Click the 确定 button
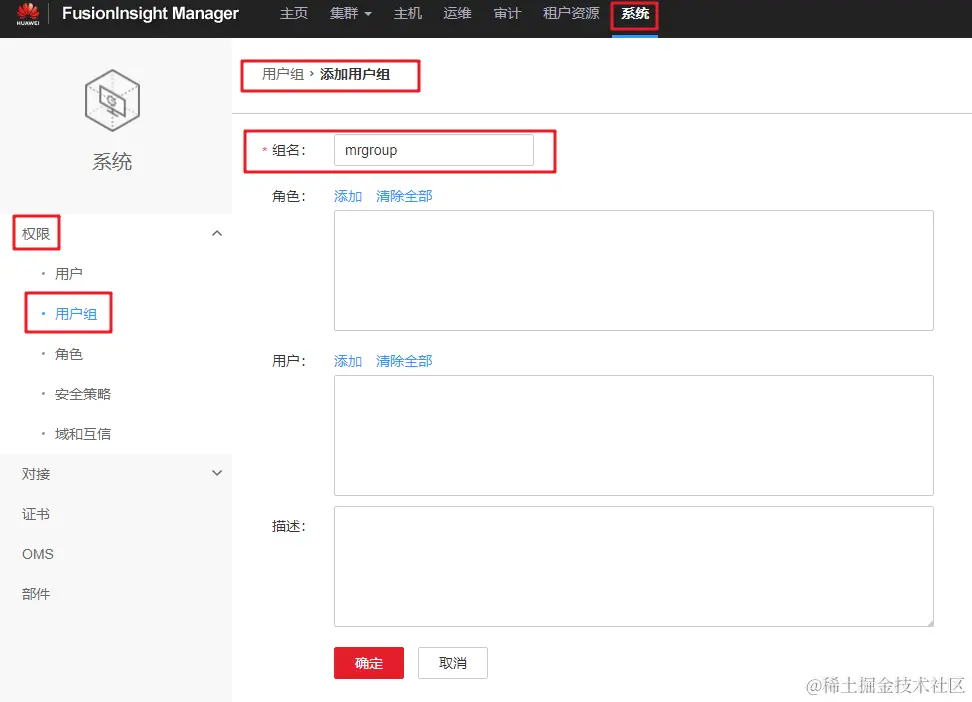Viewport: 972px width, 702px height. tap(369, 663)
